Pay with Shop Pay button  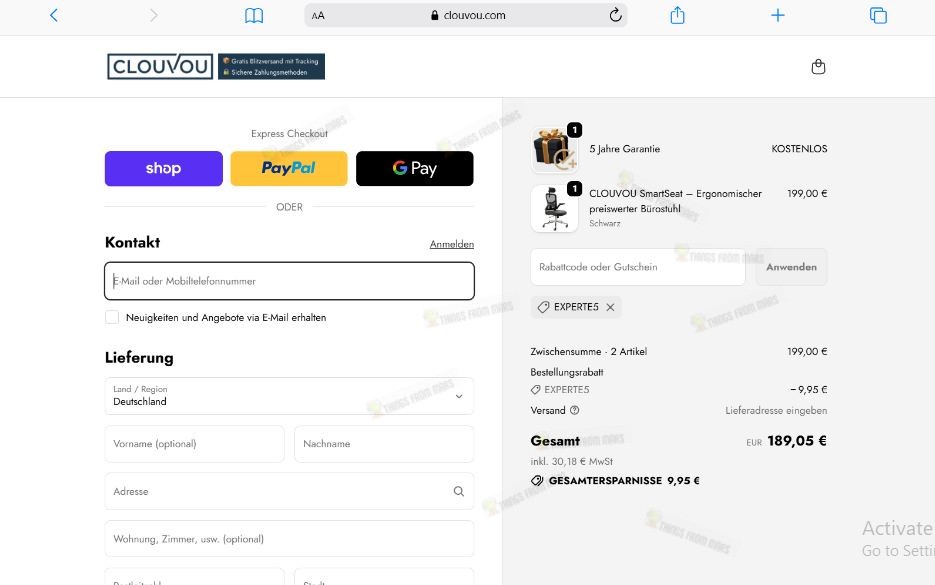pos(164,168)
